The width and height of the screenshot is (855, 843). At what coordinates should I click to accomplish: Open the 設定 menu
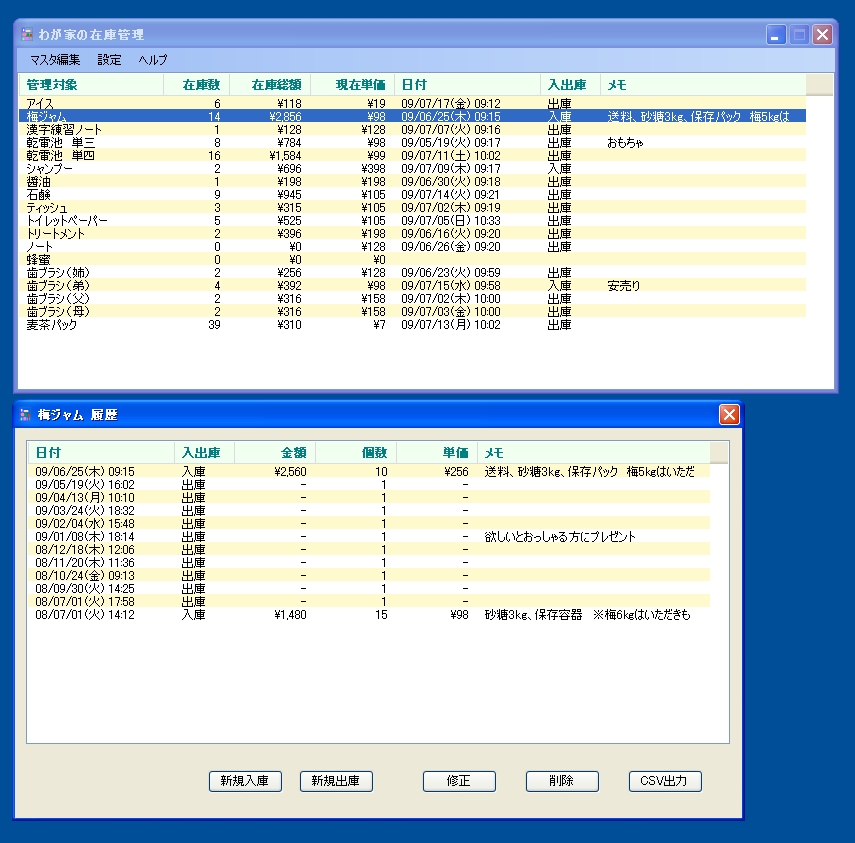click(x=109, y=59)
